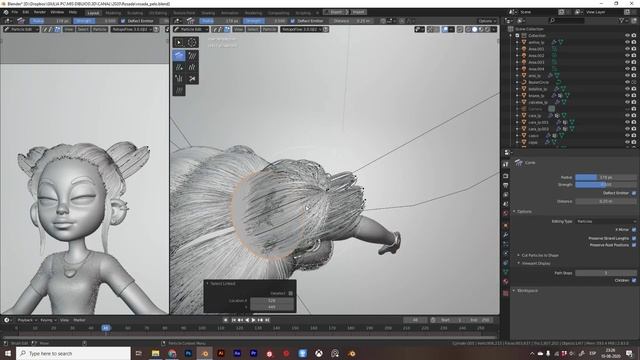Screen dimensions: 640x360
Task: Toggle the X Mirror checkbox
Action: pyautogui.click(x=634, y=230)
